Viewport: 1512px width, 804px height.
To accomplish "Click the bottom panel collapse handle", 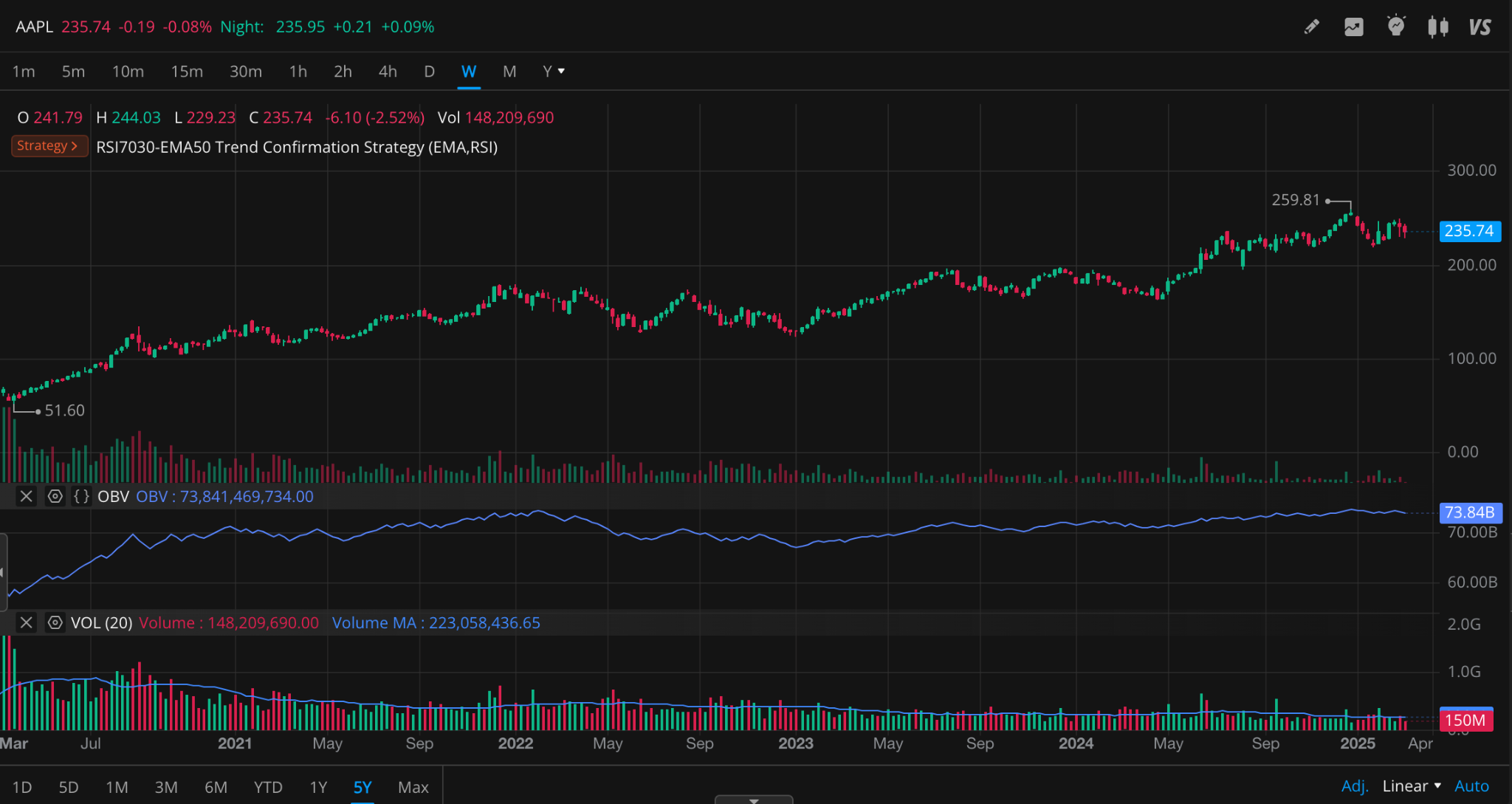I will pyautogui.click(x=754, y=800).
